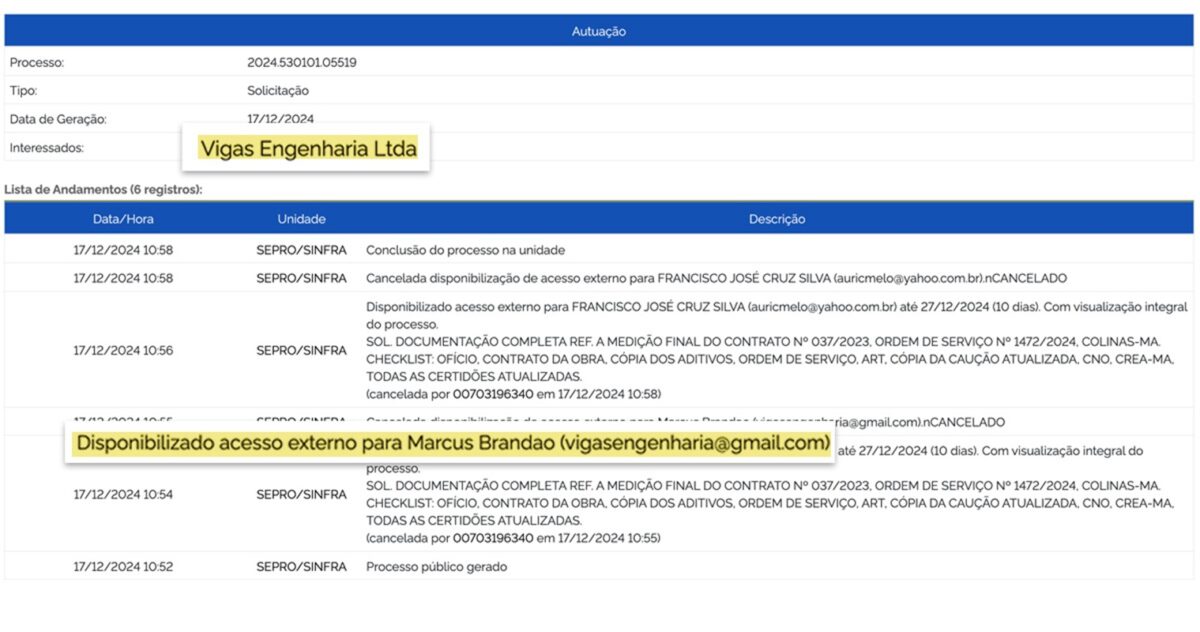Image resolution: width=1200 pixels, height=632 pixels.
Task: Click the 17/12/2024 10:56 timestamp cell
Action: 123,351
